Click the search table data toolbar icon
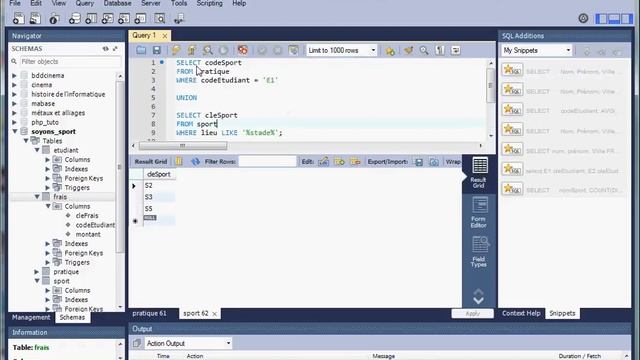The height and width of the screenshot is (360, 640). [x=160, y=18]
